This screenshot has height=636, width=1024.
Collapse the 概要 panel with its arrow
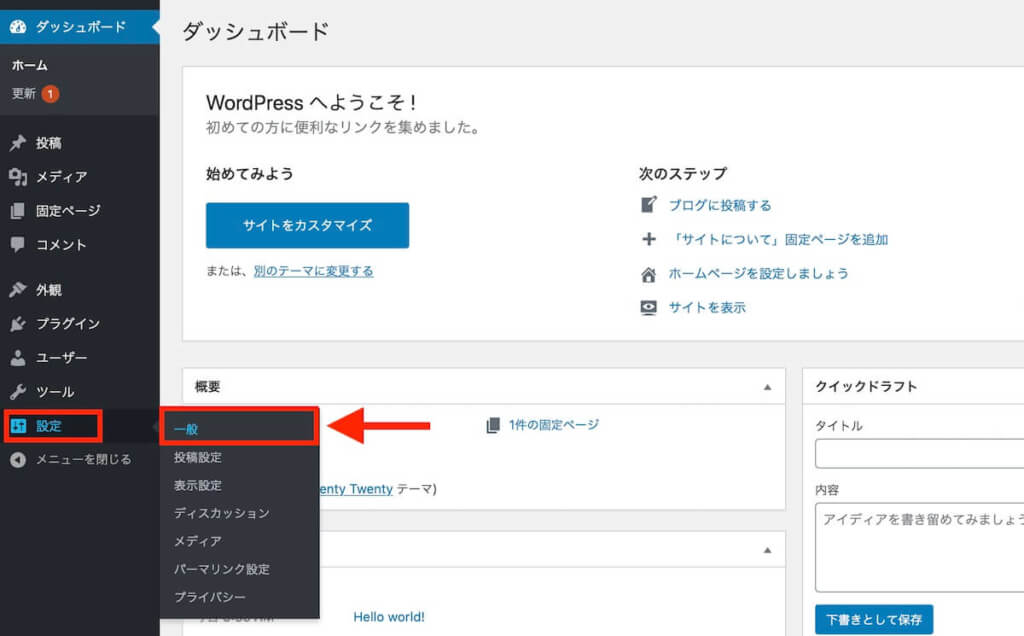click(x=767, y=387)
